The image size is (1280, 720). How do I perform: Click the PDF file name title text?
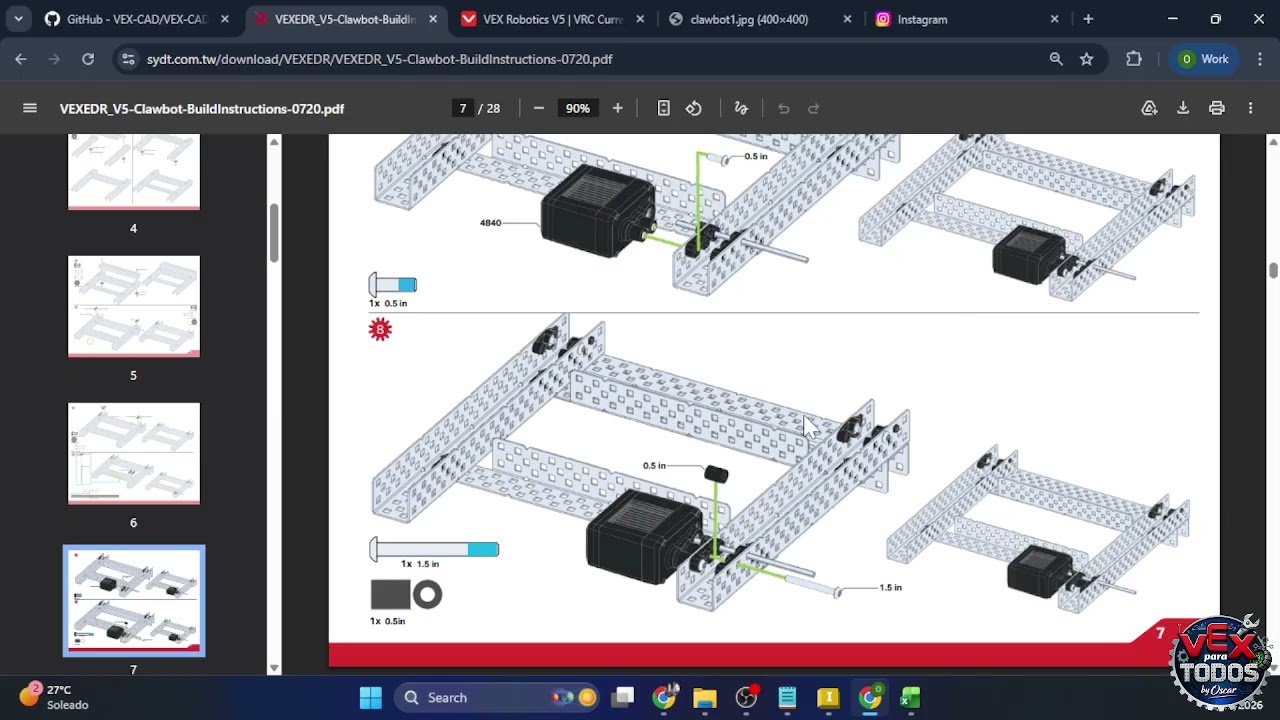tap(202, 108)
